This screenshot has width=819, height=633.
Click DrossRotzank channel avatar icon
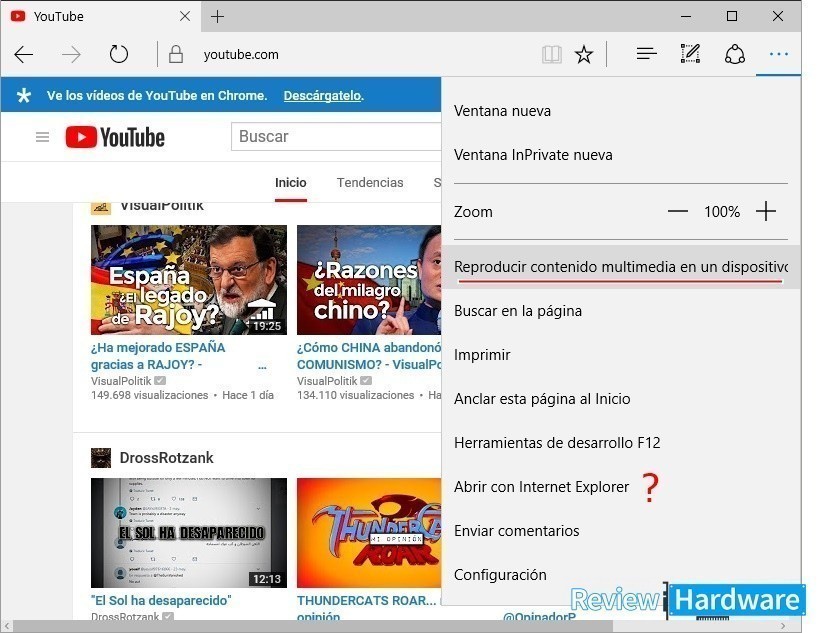pos(101,458)
